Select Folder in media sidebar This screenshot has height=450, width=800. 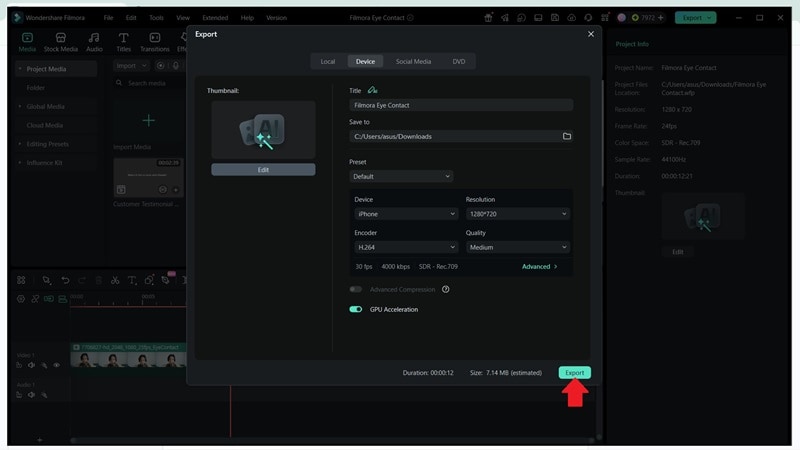pos(36,88)
